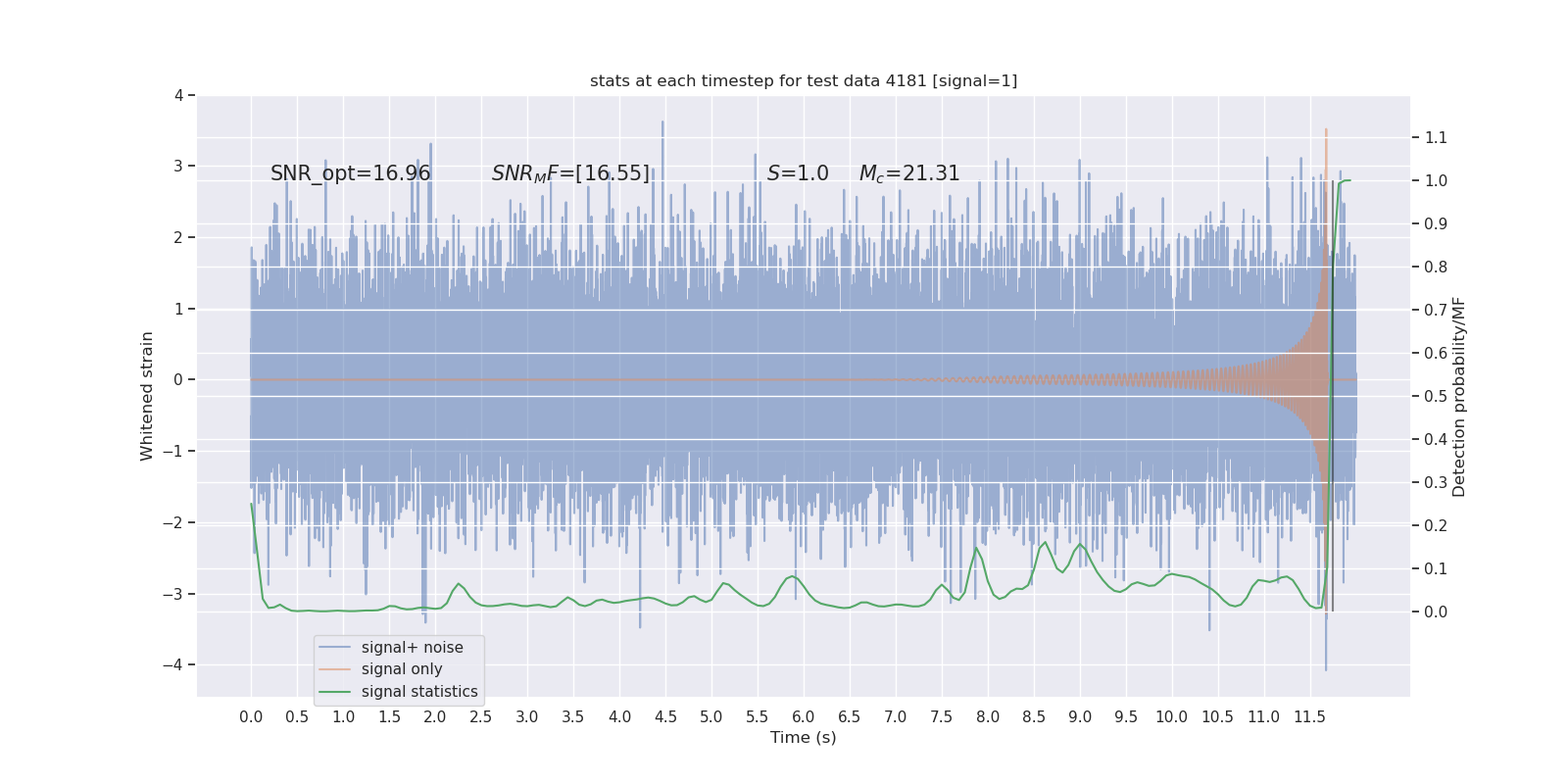Image resolution: width=1568 pixels, height=784 pixels.
Task: Click the 0.0 tick on time axis
Action: coord(251,716)
